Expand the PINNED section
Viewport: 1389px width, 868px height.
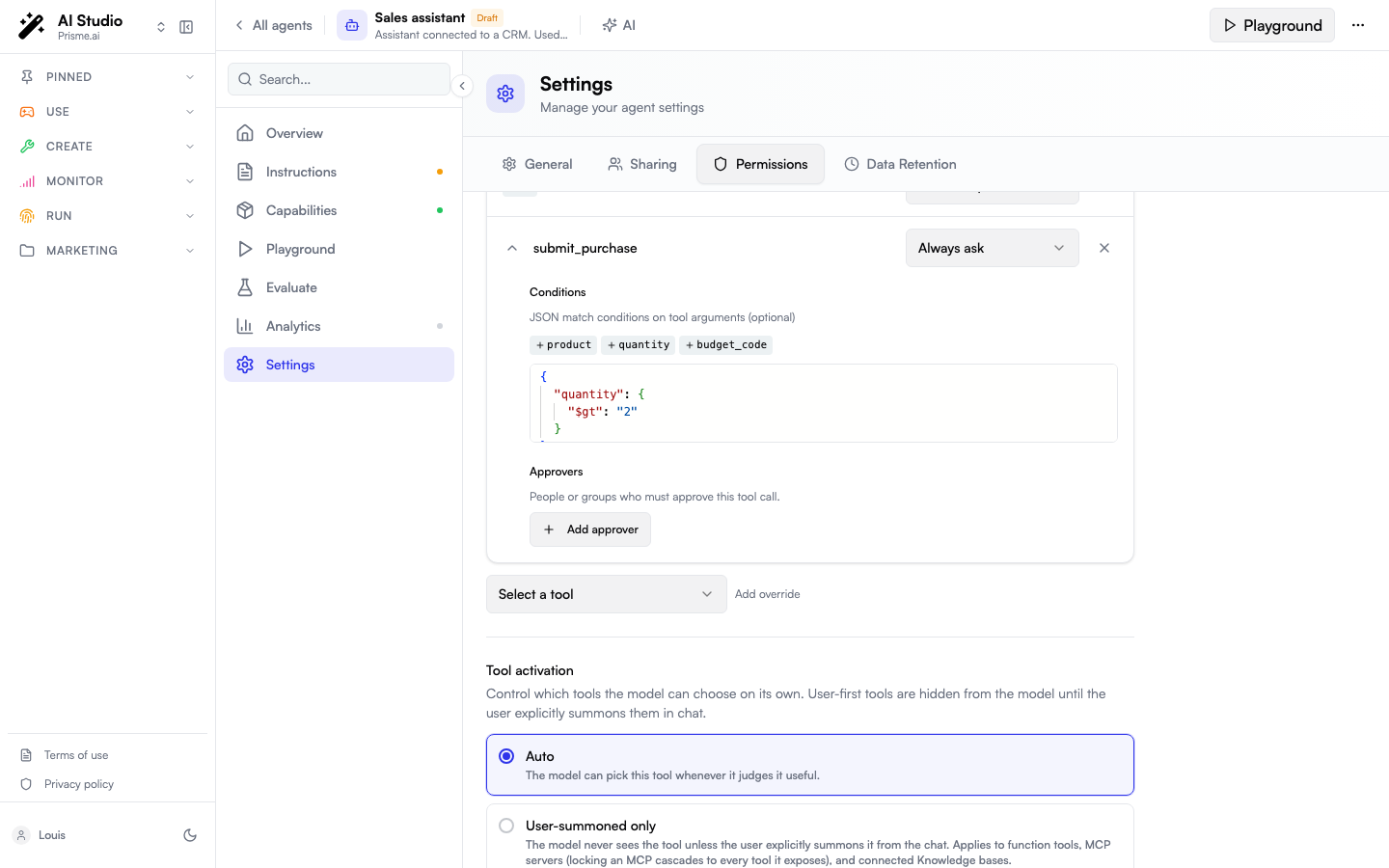[107, 77]
